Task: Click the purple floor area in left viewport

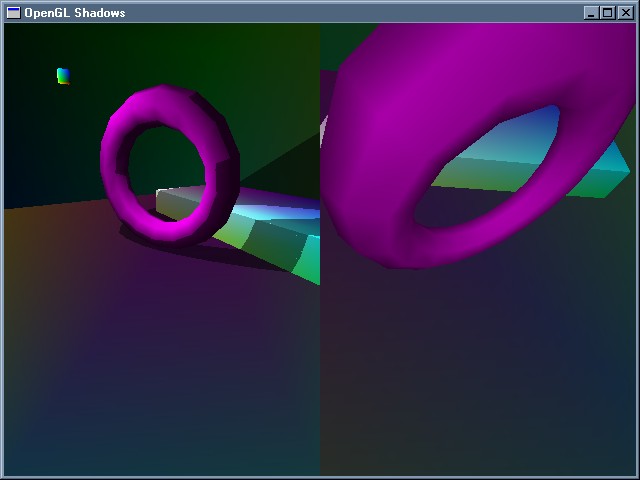Action: click(x=150, y=330)
